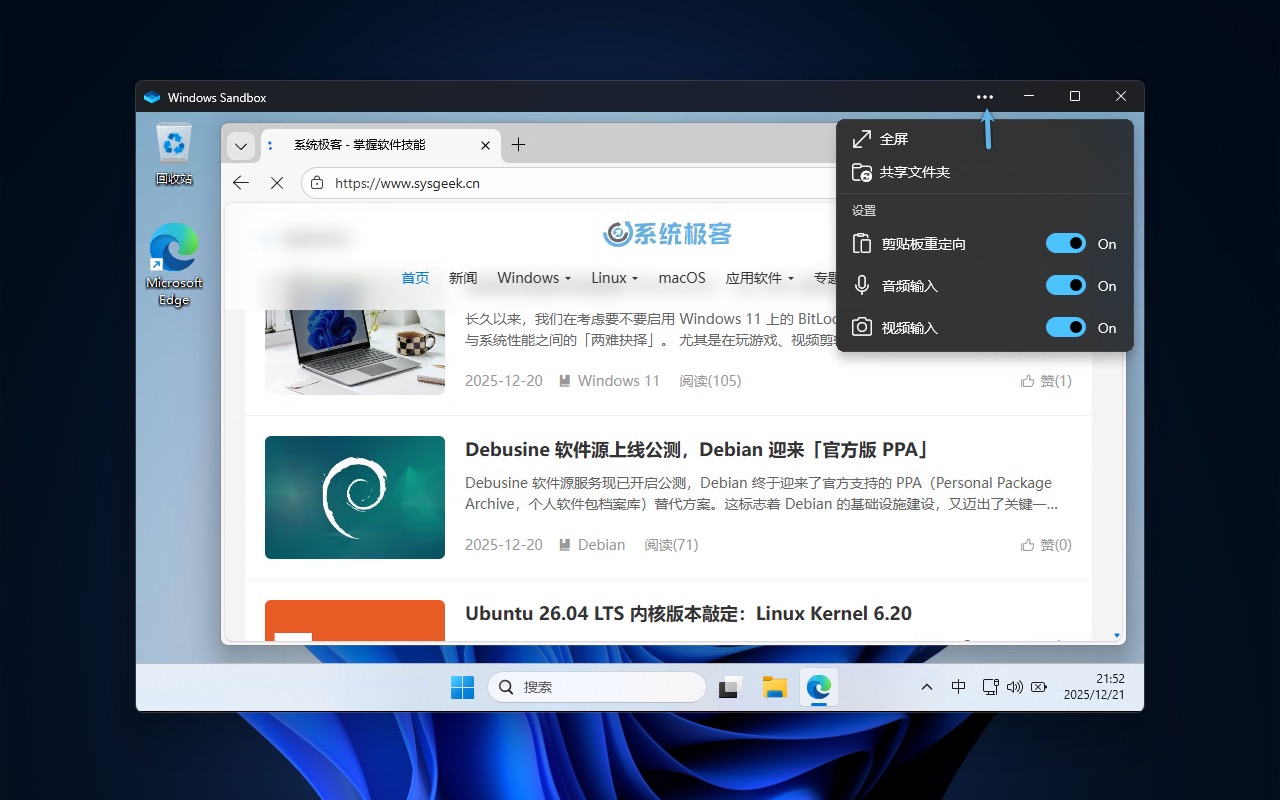
Task: Select the 新闻 menu item in site navigation
Action: (x=463, y=278)
